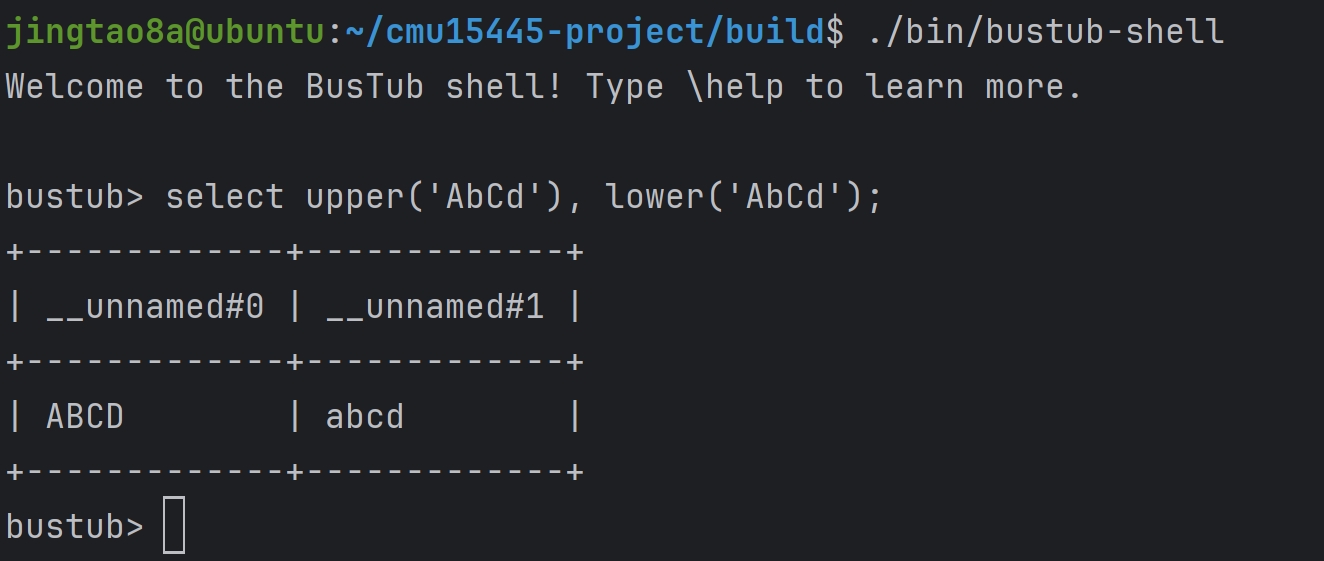The image size is (1324, 561).
Task: Click the last bustub> prompt text
Action: click(75, 526)
